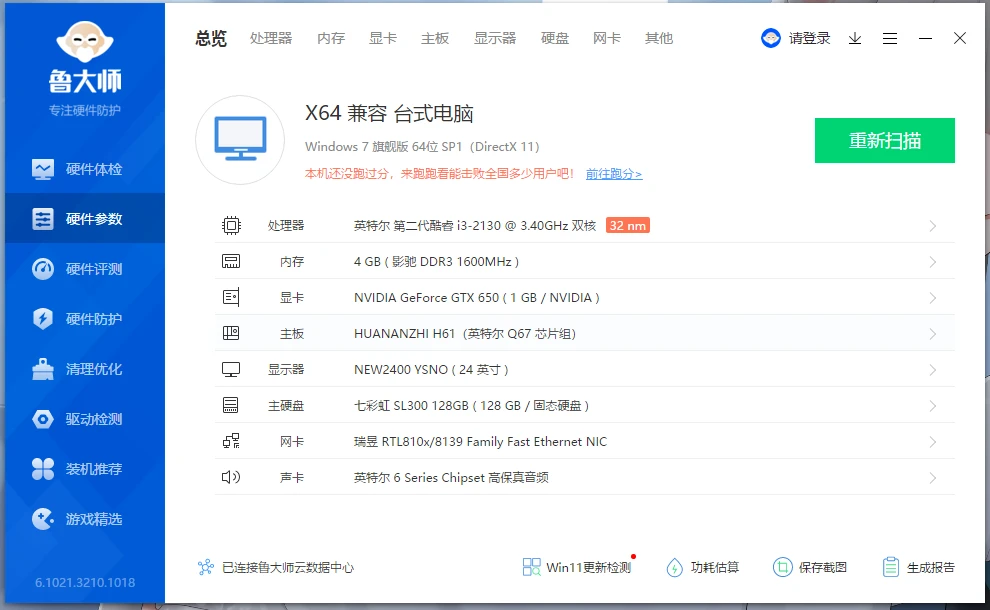Click 生成报告 to generate report
This screenshot has width=990, height=610.
coord(918,567)
